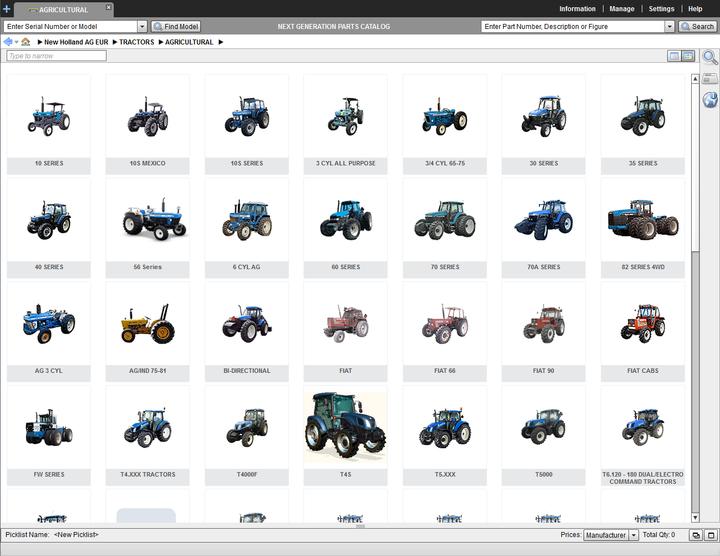
Task: Click the Type to narrow filter box
Action: pyautogui.click(x=56, y=56)
